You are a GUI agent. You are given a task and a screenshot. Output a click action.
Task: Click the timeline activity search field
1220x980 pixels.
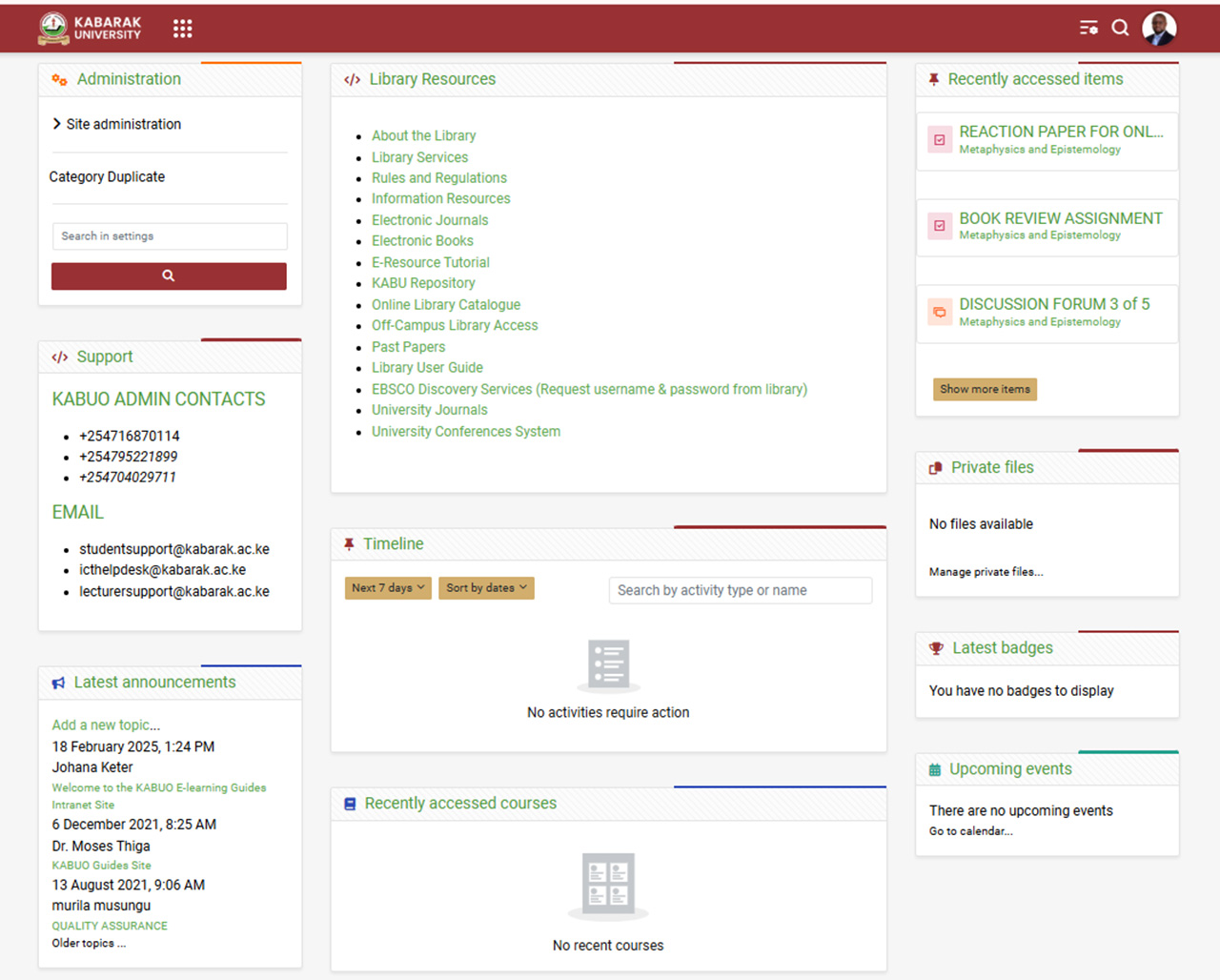click(x=740, y=590)
